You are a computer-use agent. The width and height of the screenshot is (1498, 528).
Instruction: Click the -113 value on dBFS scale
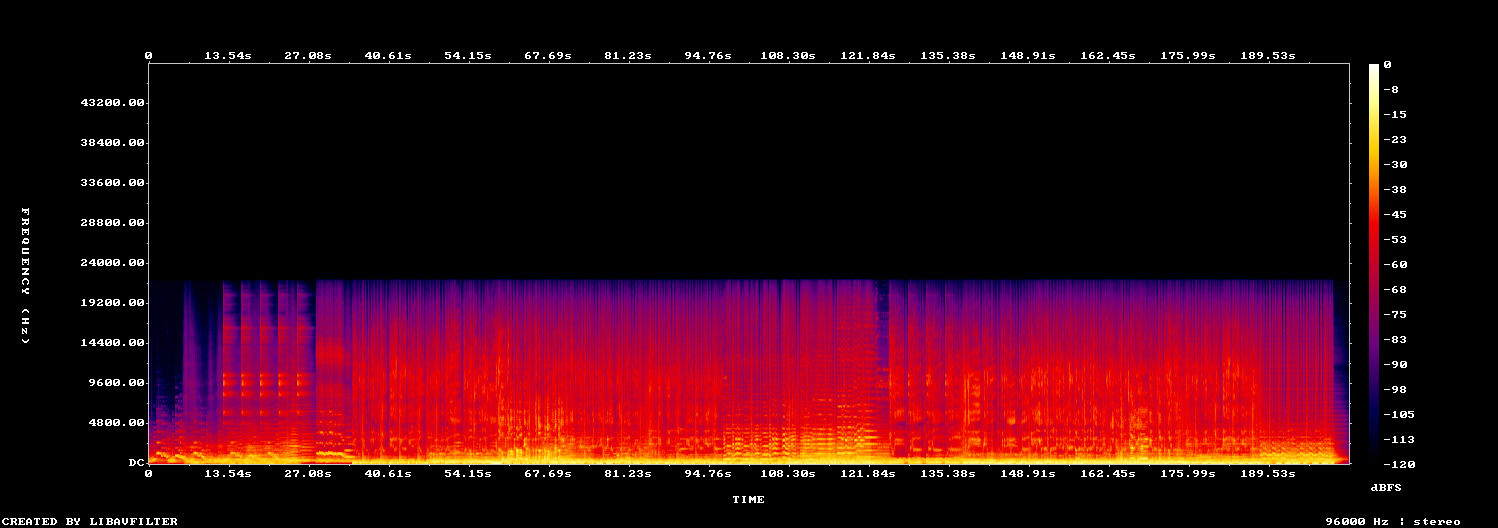click(1399, 439)
